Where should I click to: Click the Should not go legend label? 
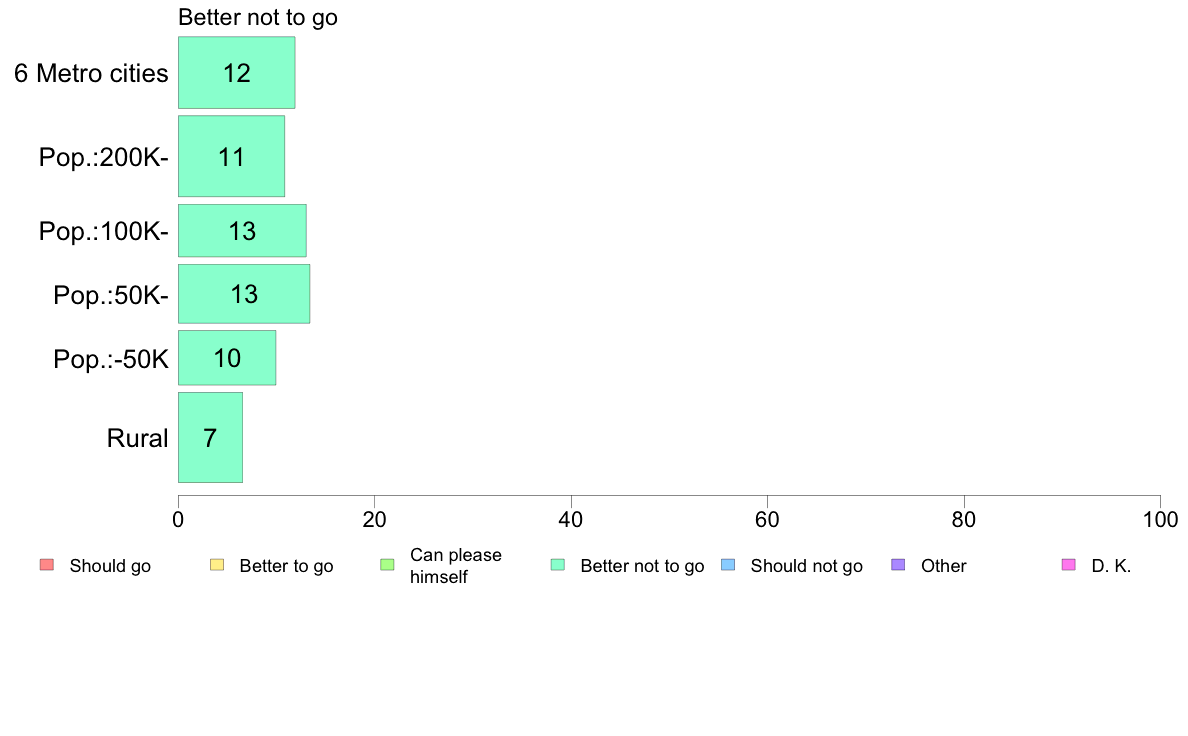806,566
